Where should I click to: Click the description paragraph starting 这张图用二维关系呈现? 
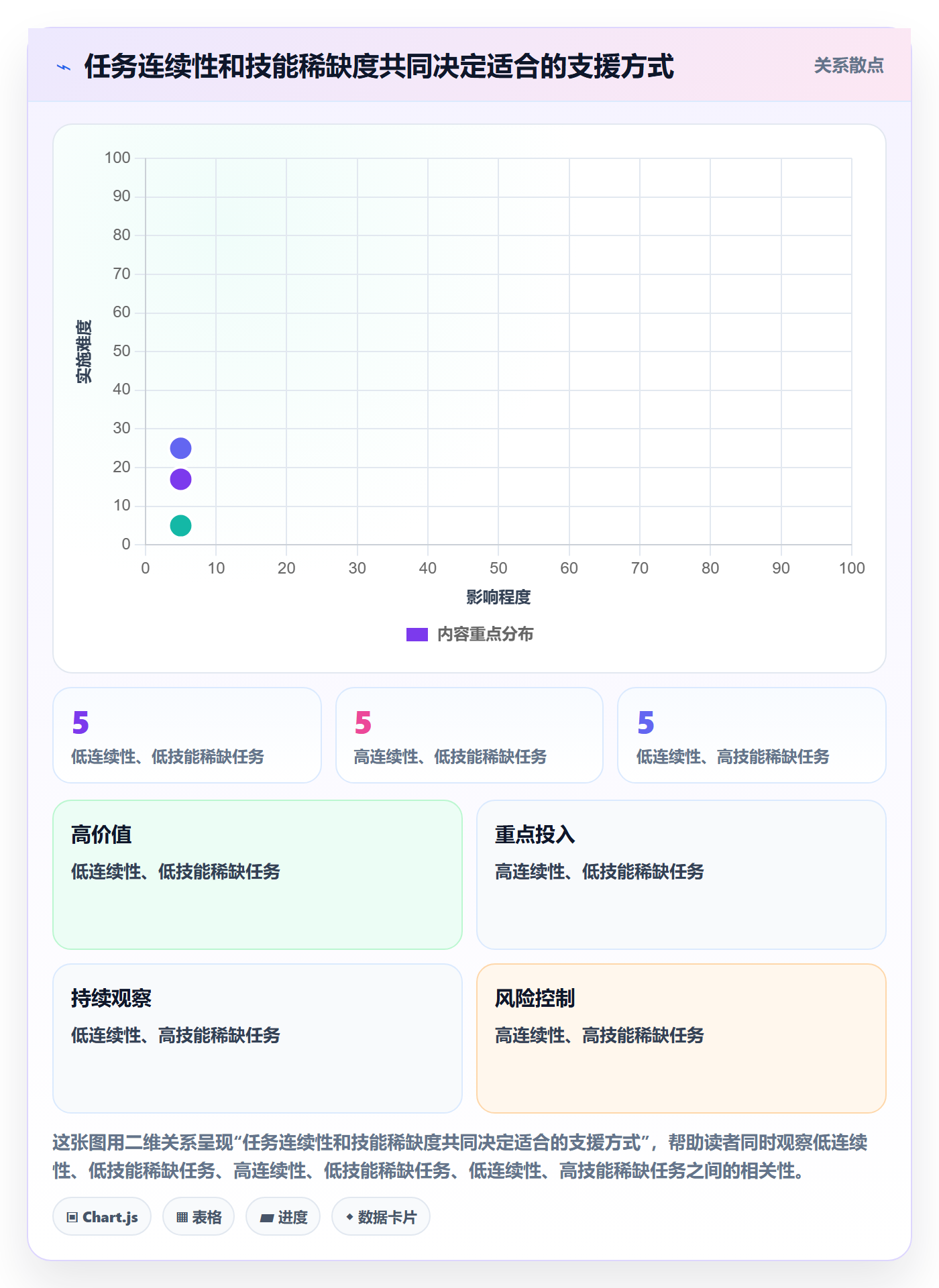(460, 1157)
